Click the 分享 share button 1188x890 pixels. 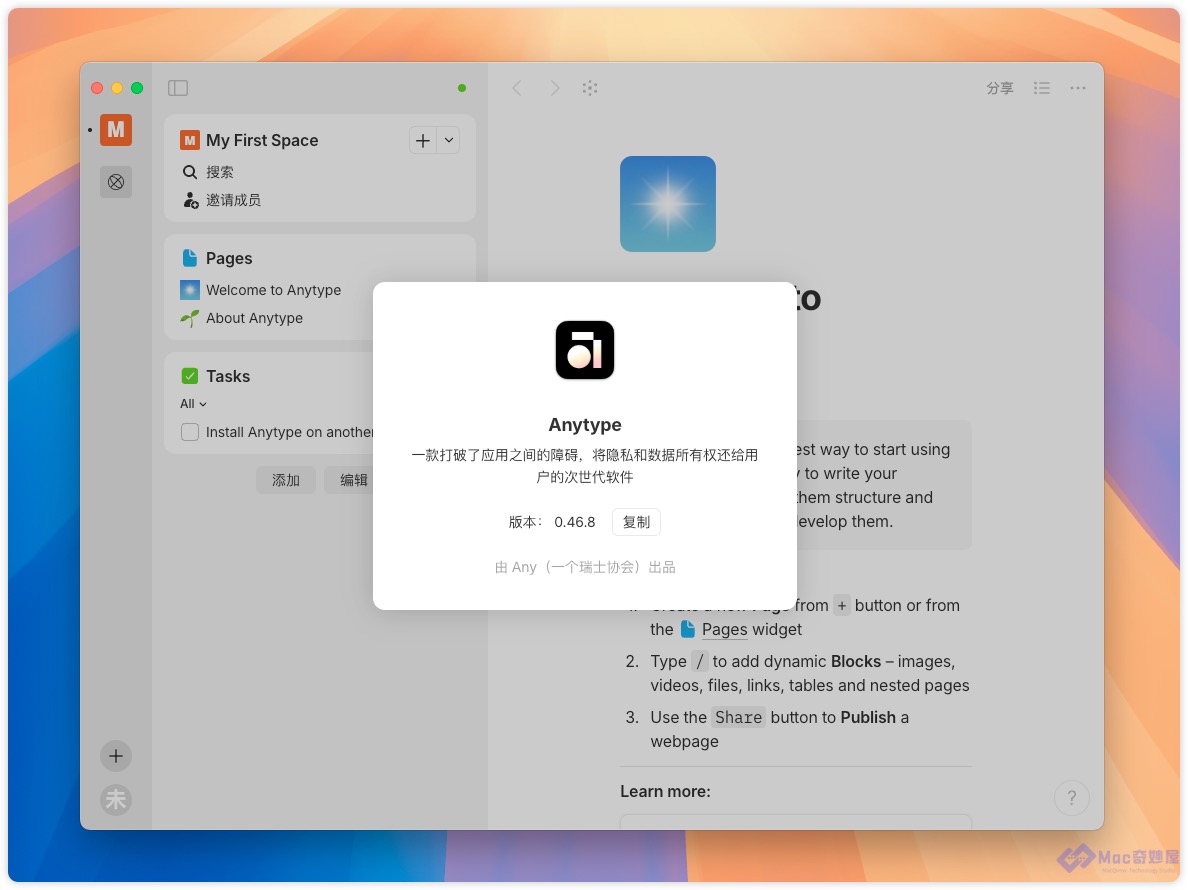click(999, 88)
